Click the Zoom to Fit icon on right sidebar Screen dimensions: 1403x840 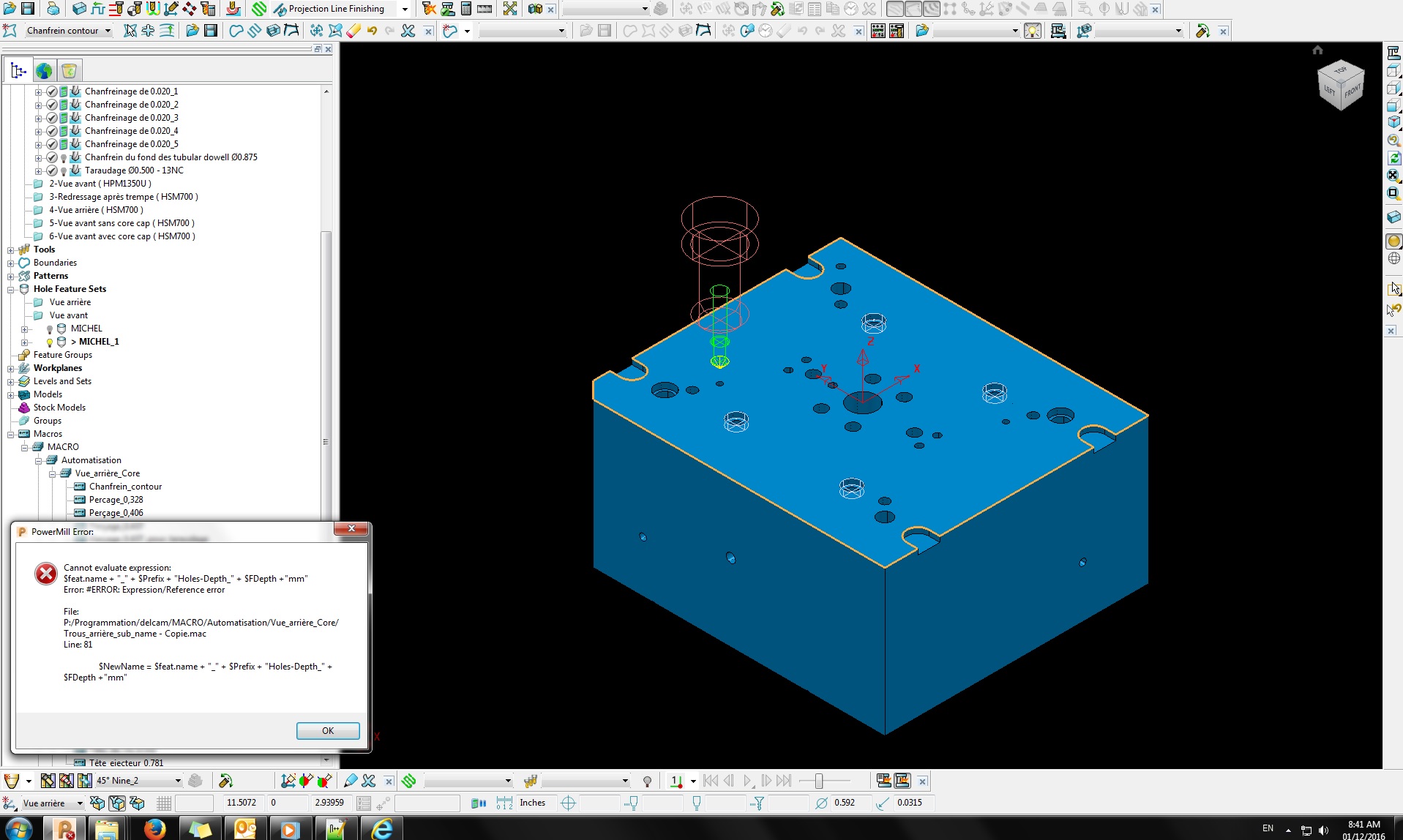point(1392,175)
